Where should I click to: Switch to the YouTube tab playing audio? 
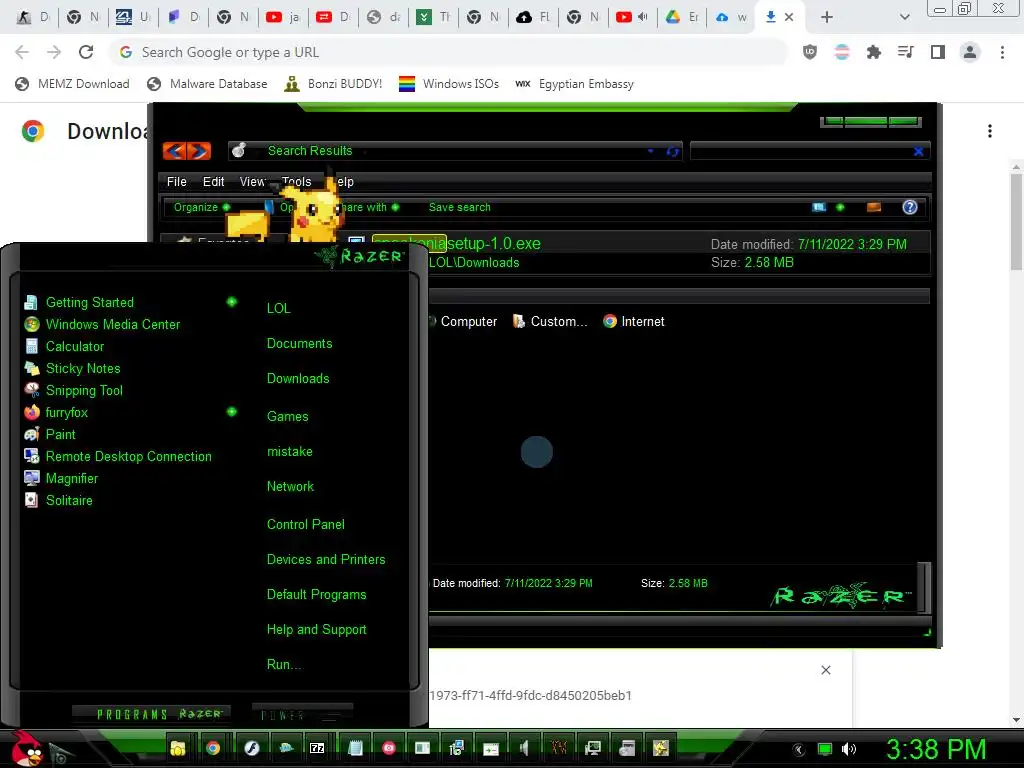click(x=632, y=18)
